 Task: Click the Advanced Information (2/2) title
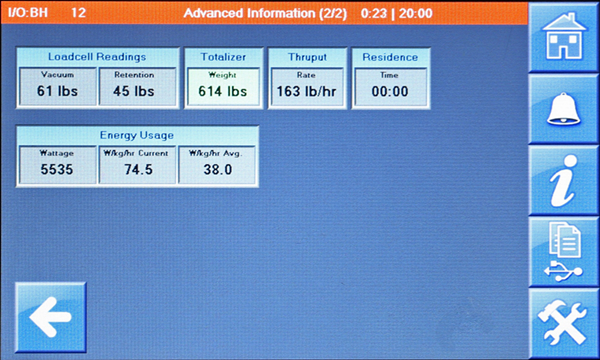(x=265, y=13)
